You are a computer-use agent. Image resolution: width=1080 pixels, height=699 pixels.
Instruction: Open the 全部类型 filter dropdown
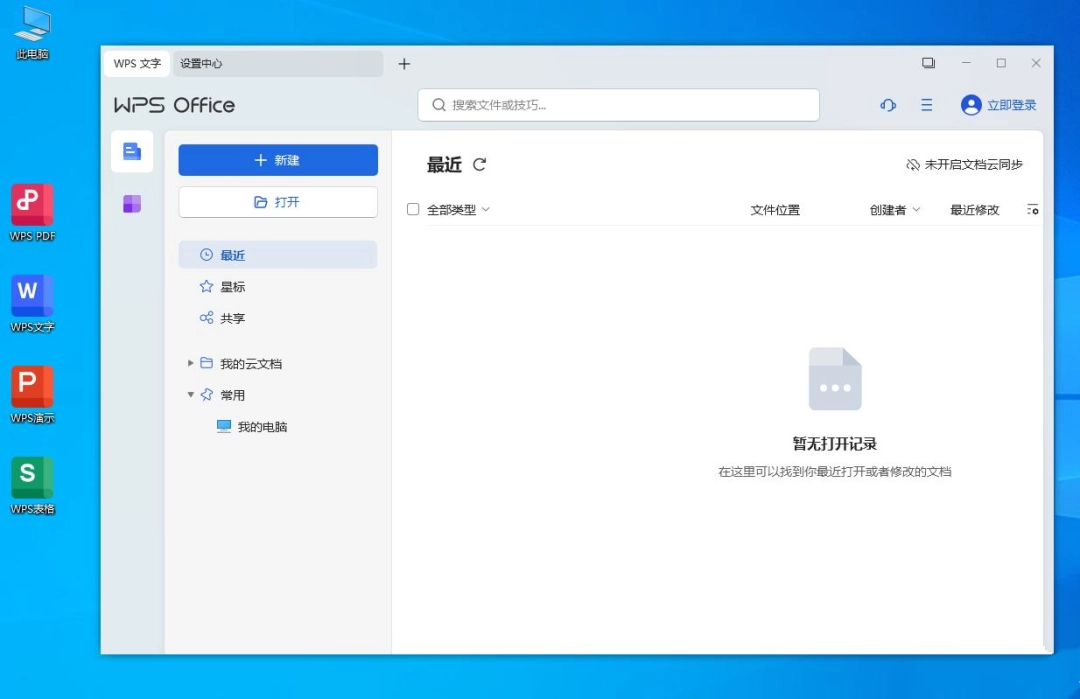450,210
